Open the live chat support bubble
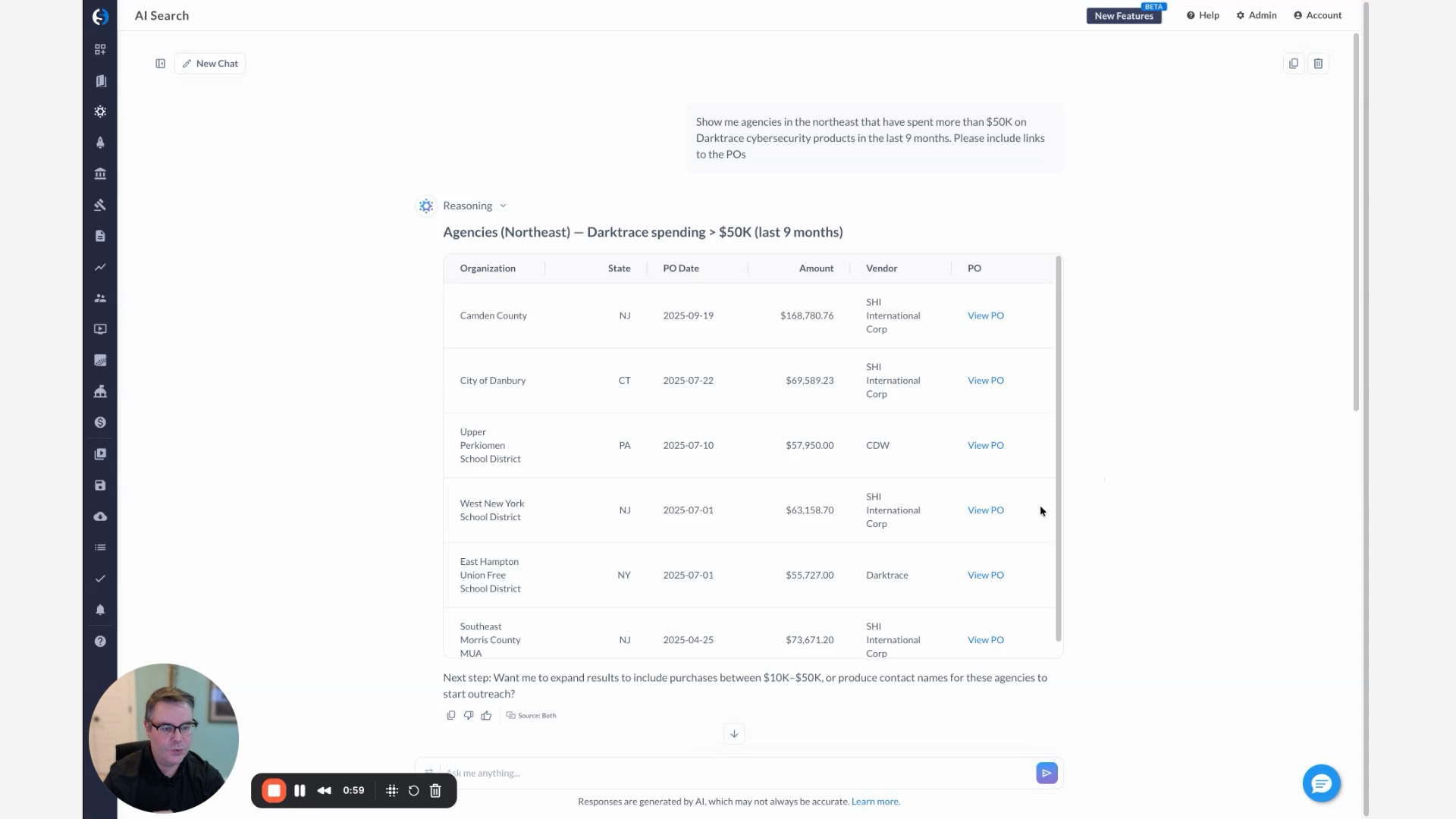The image size is (1456, 819). (x=1321, y=783)
